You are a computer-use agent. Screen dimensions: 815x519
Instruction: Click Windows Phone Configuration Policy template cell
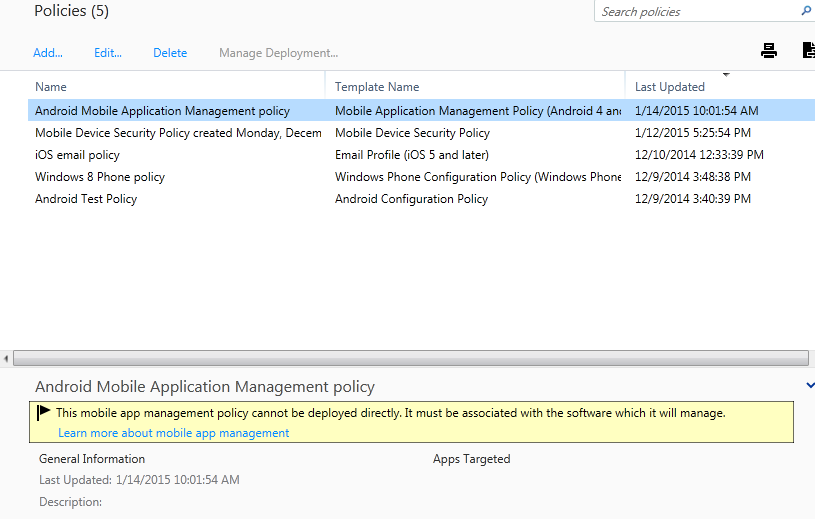point(478,177)
